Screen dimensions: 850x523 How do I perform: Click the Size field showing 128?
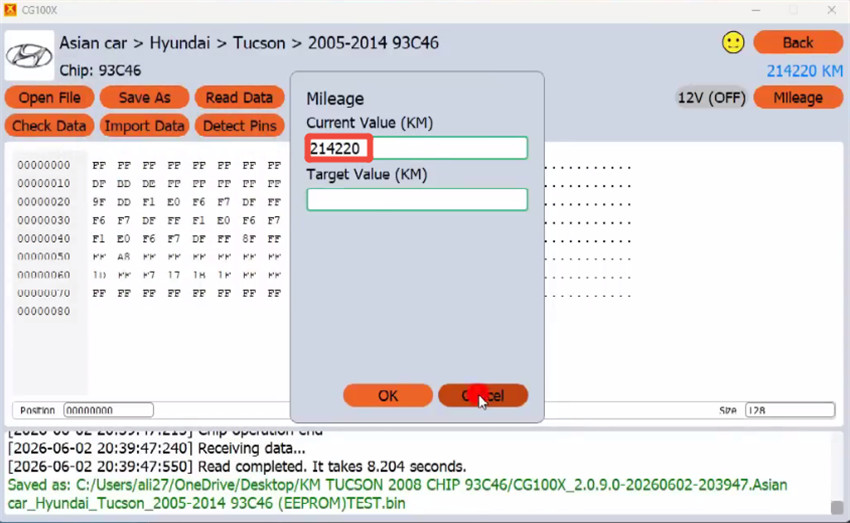790,410
